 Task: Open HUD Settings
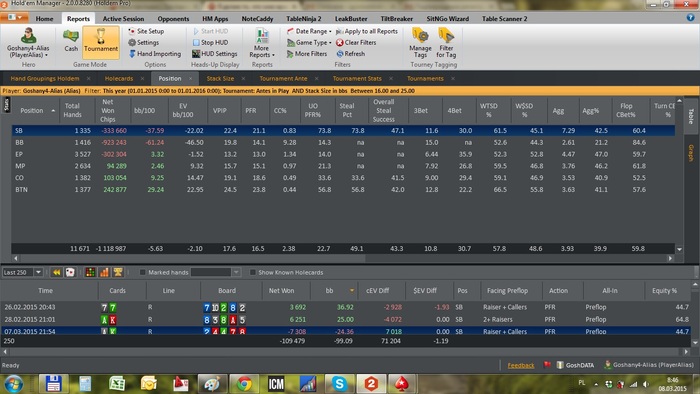(215, 54)
